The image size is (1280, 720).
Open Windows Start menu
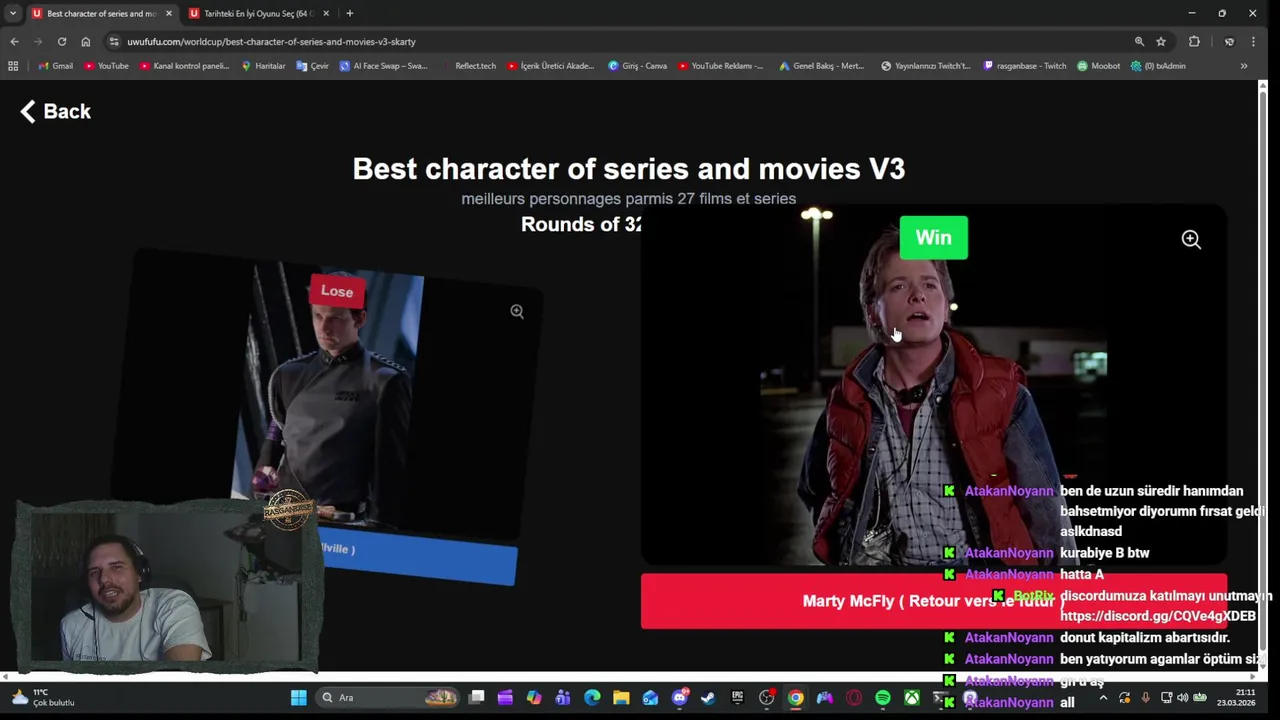click(298, 698)
